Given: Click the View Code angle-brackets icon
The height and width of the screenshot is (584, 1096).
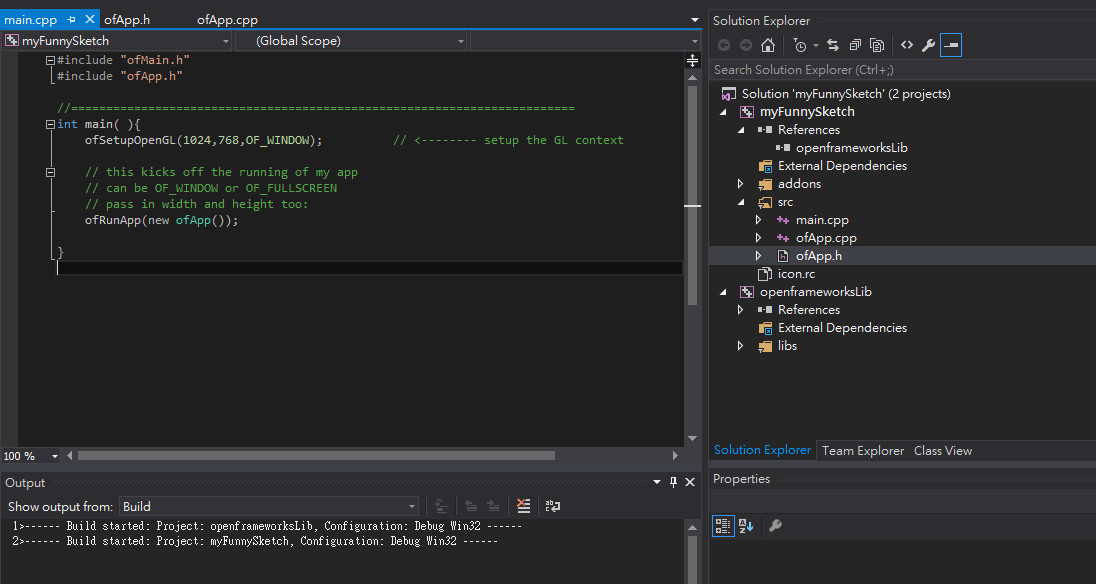Looking at the screenshot, I should pyautogui.click(x=907, y=45).
